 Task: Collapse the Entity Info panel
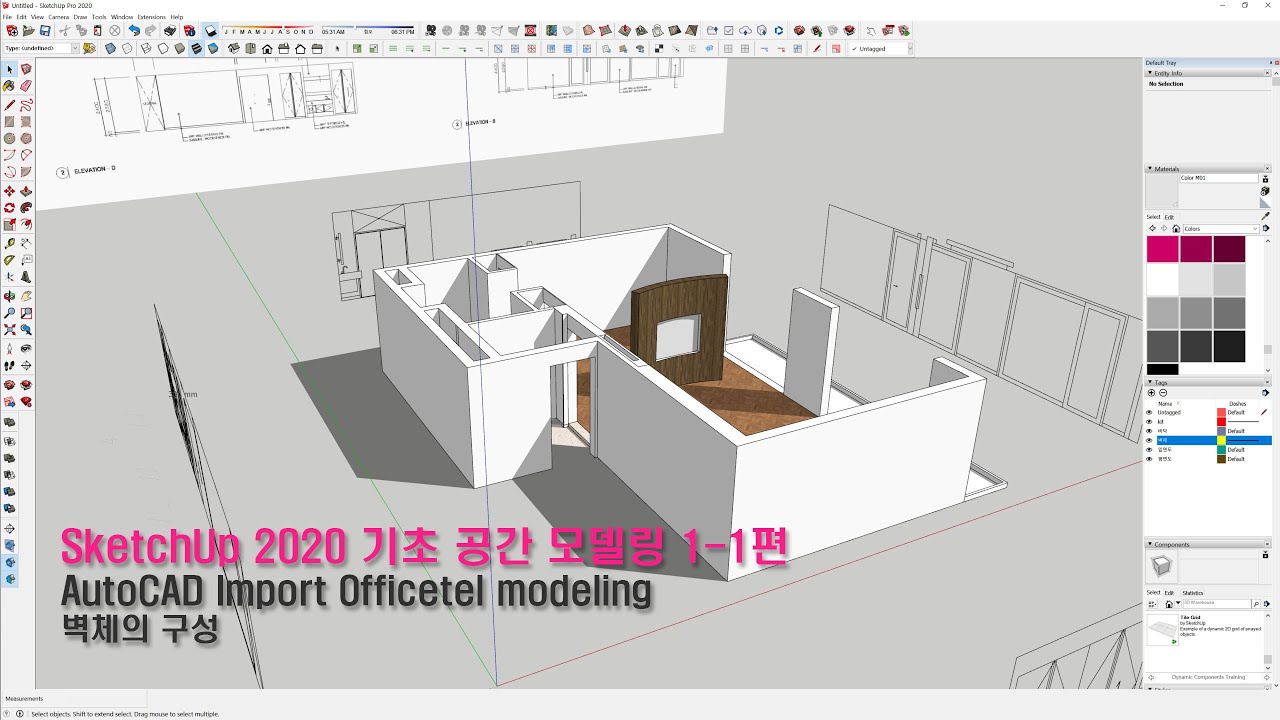point(1150,73)
